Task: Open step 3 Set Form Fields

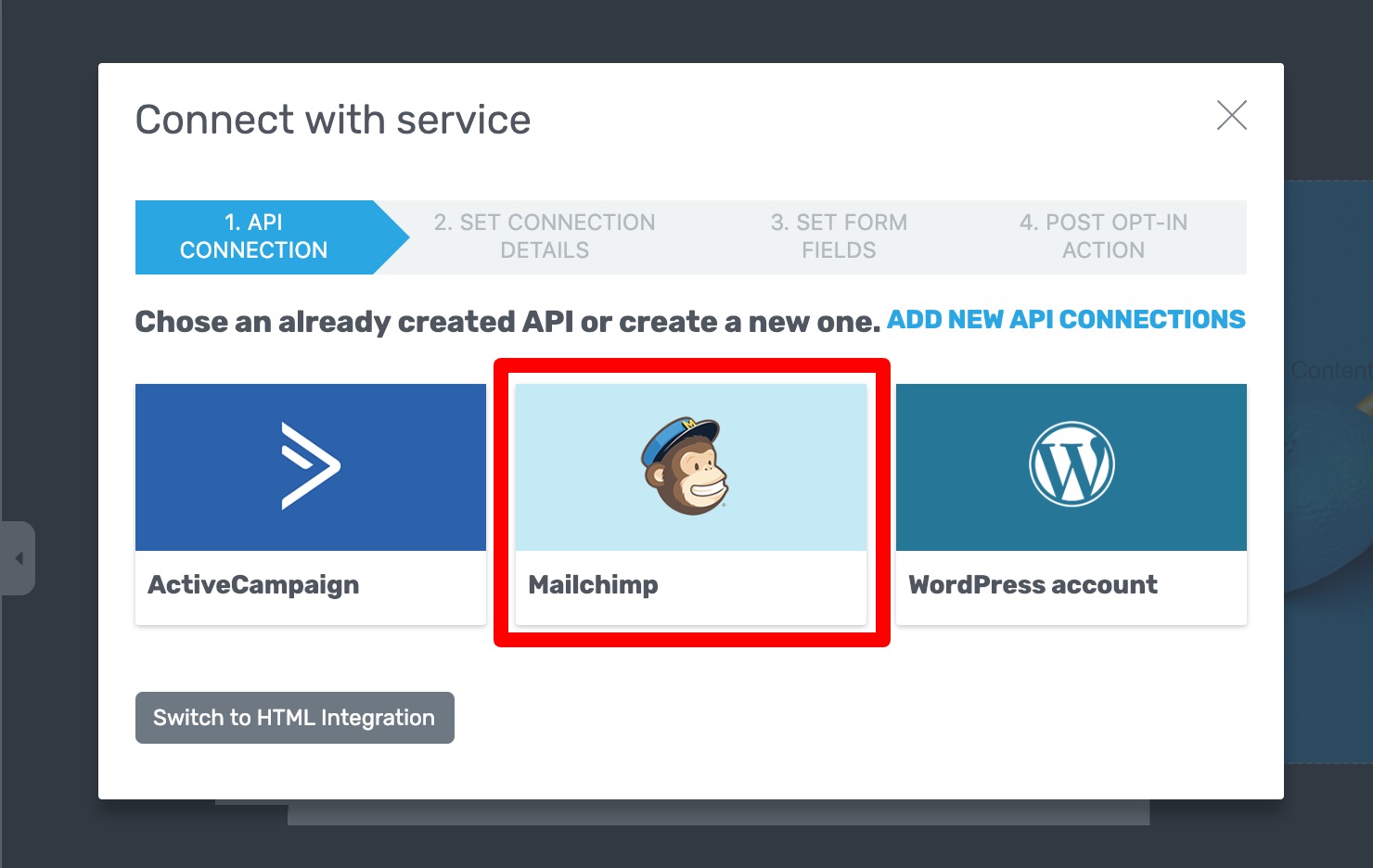Action: click(839, 236)
